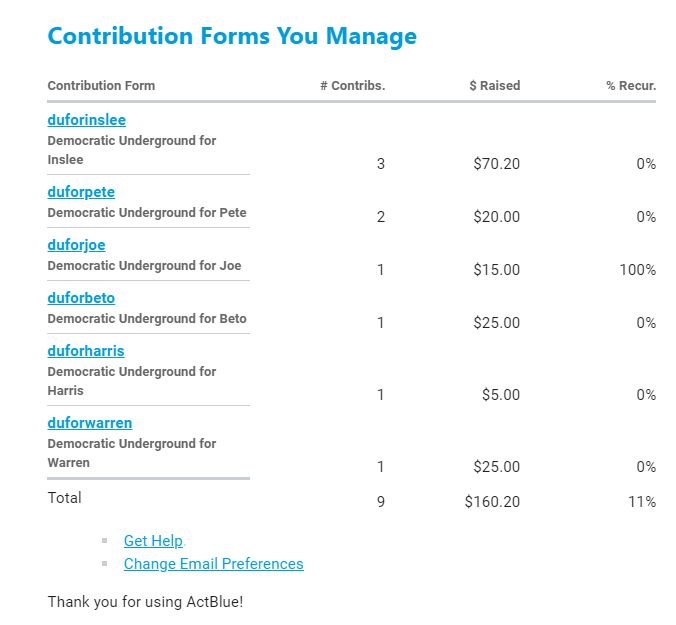Select the $70.20 raised amount for Inslee

(496, 164)
